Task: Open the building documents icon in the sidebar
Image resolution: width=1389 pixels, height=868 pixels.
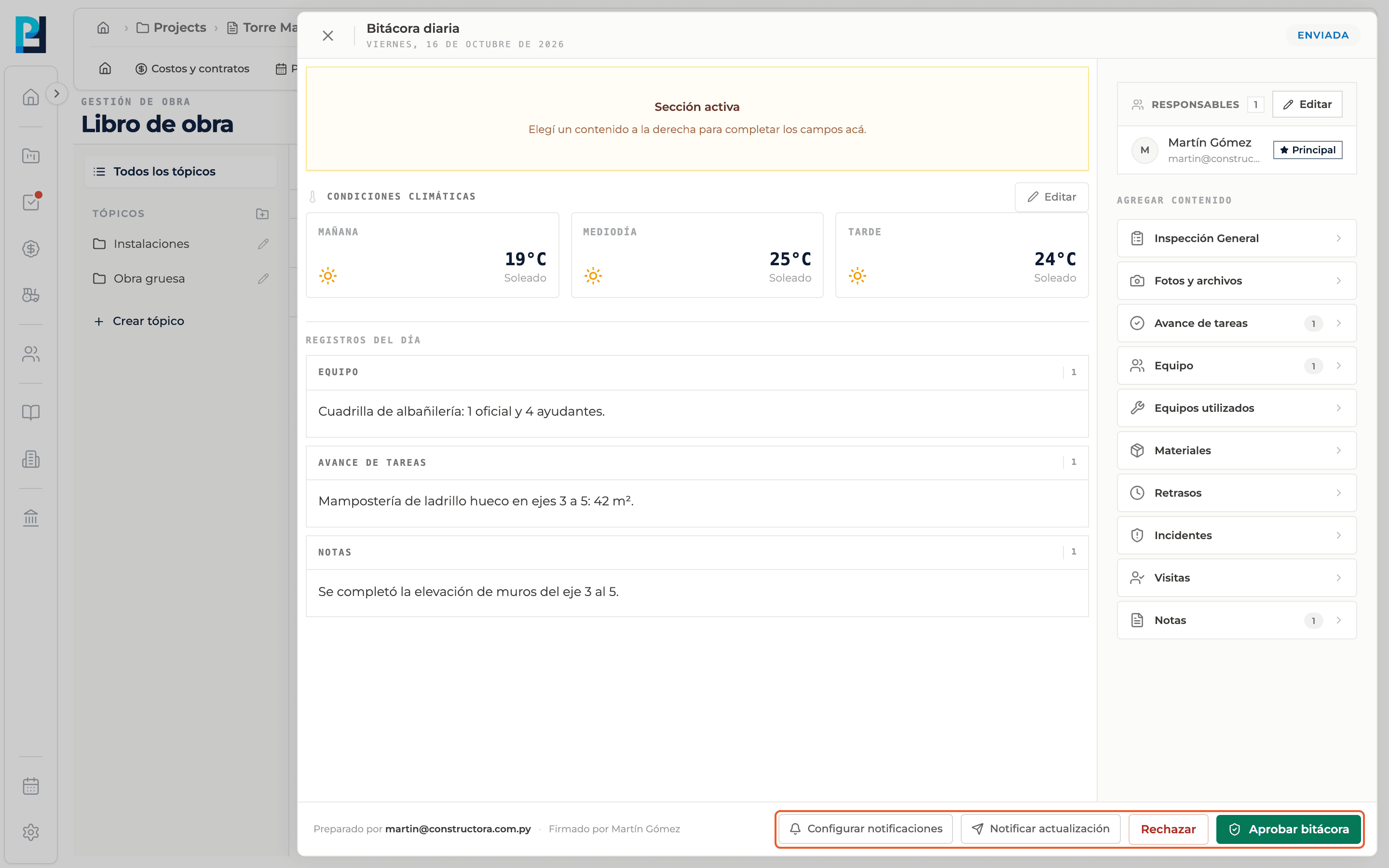Action: point(31,459)
